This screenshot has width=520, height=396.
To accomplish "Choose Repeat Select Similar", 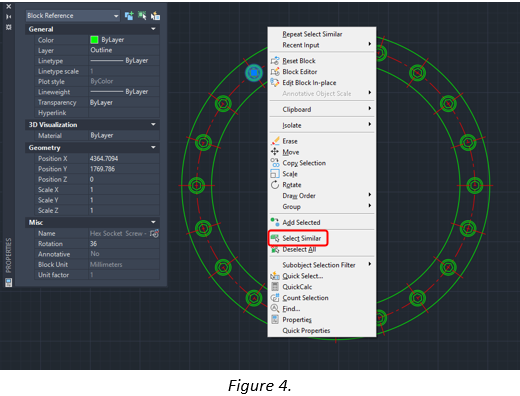I will coord(312,34).
